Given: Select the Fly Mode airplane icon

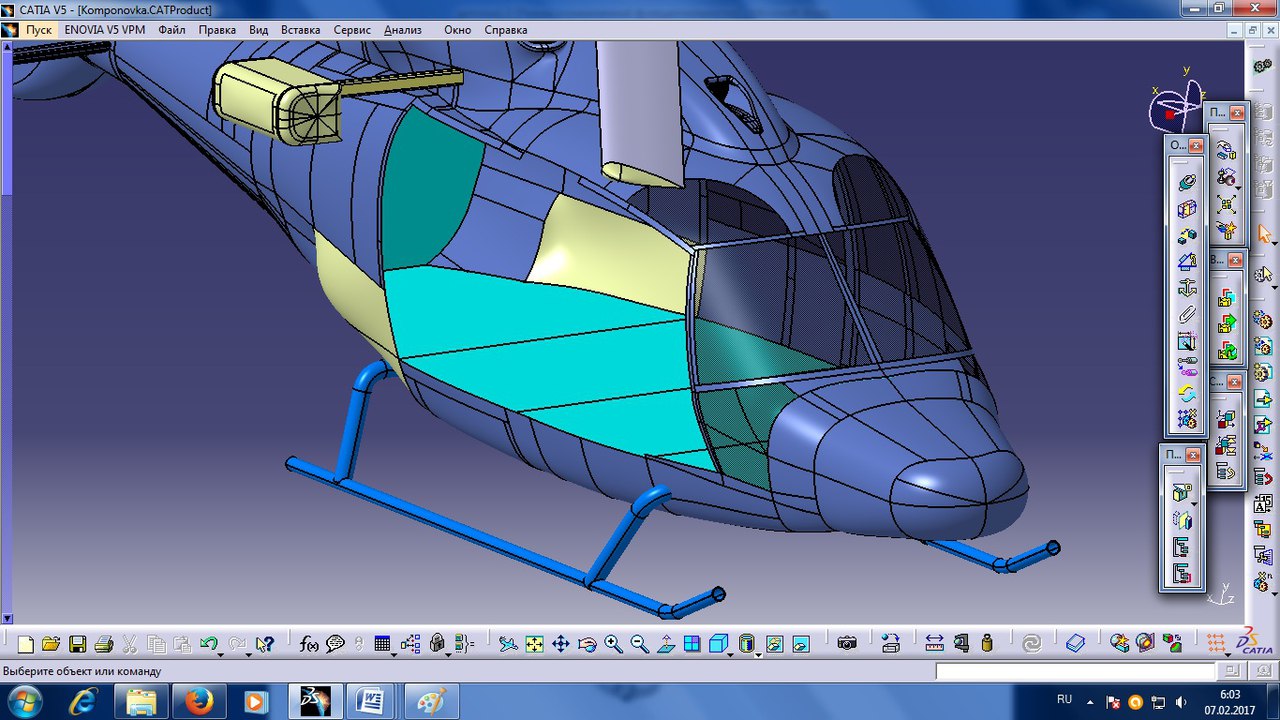Looking at the screenshot, I should 508,644.
